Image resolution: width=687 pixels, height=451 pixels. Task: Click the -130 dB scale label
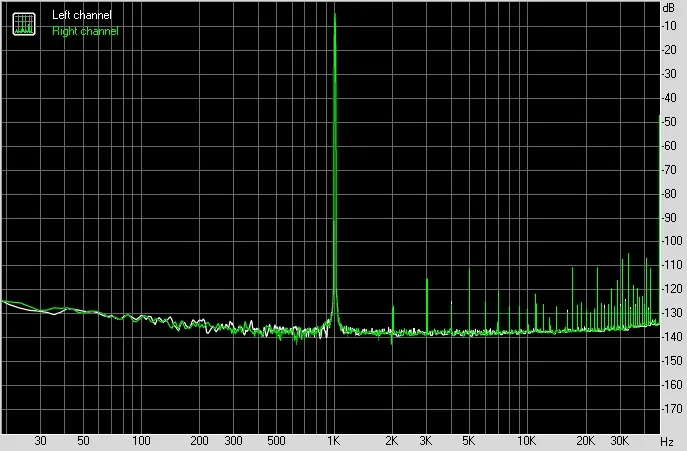672,313
